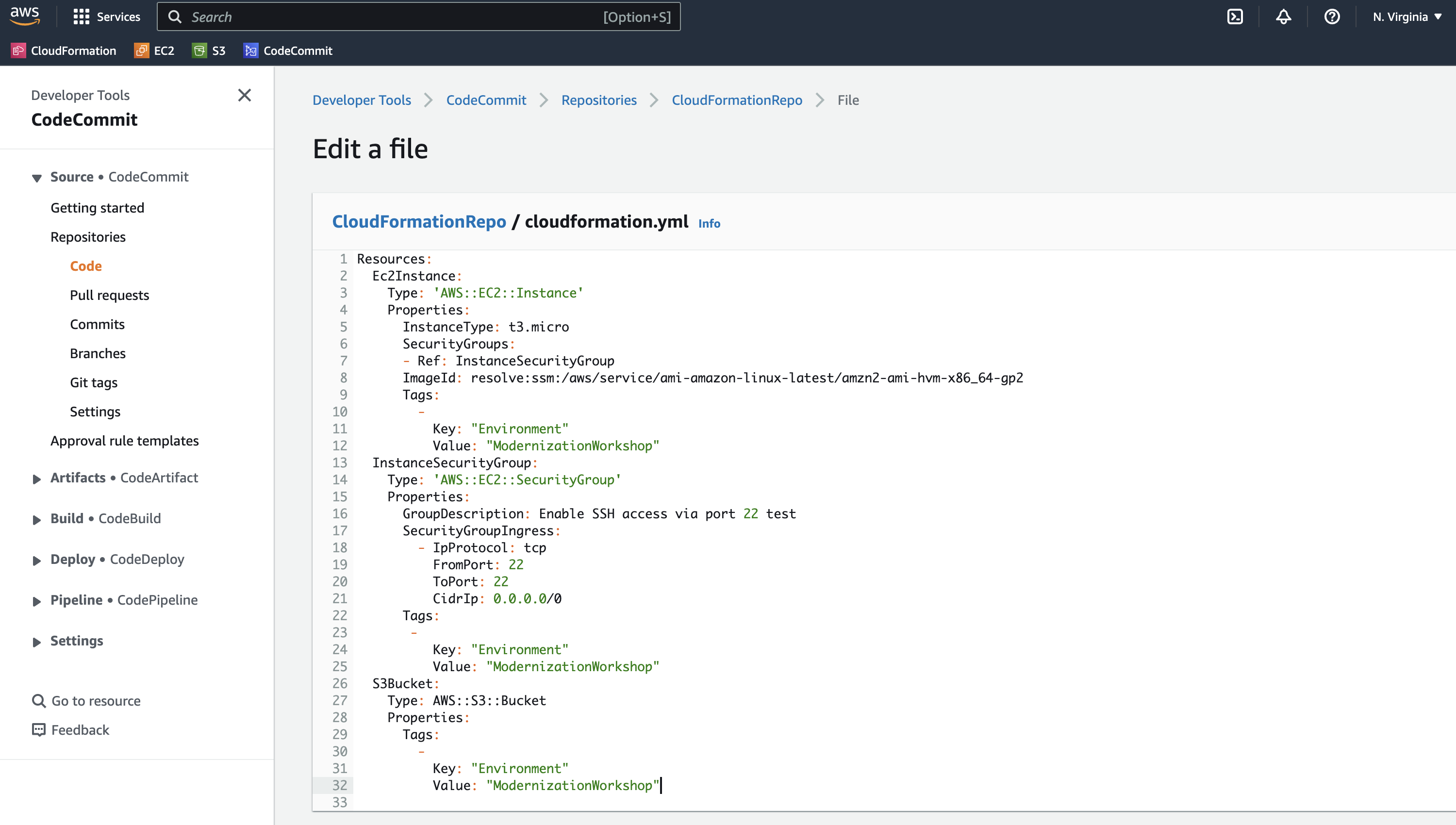Click the 'CidrIp: 0.0.0.0/0' line
This screenshot has width=1456, height=825.
coord(497,599)
